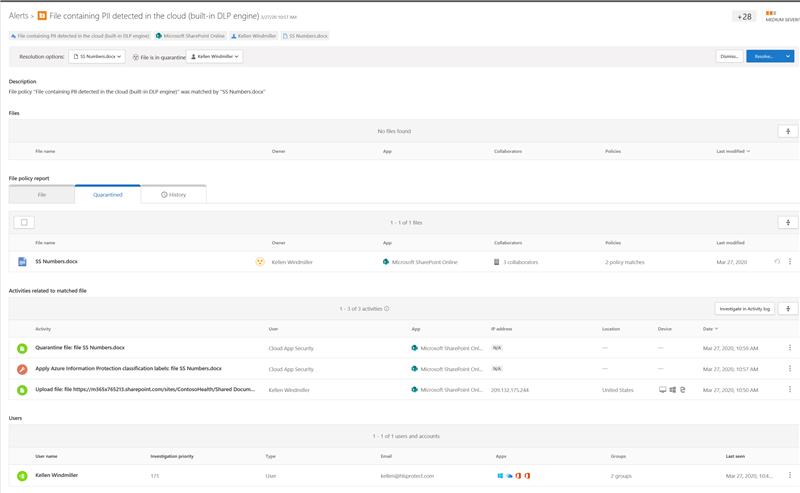The width and height of the screenshot is (800, 493).
Task: Sort activities by the Date column header
Action: pos(708,328)
